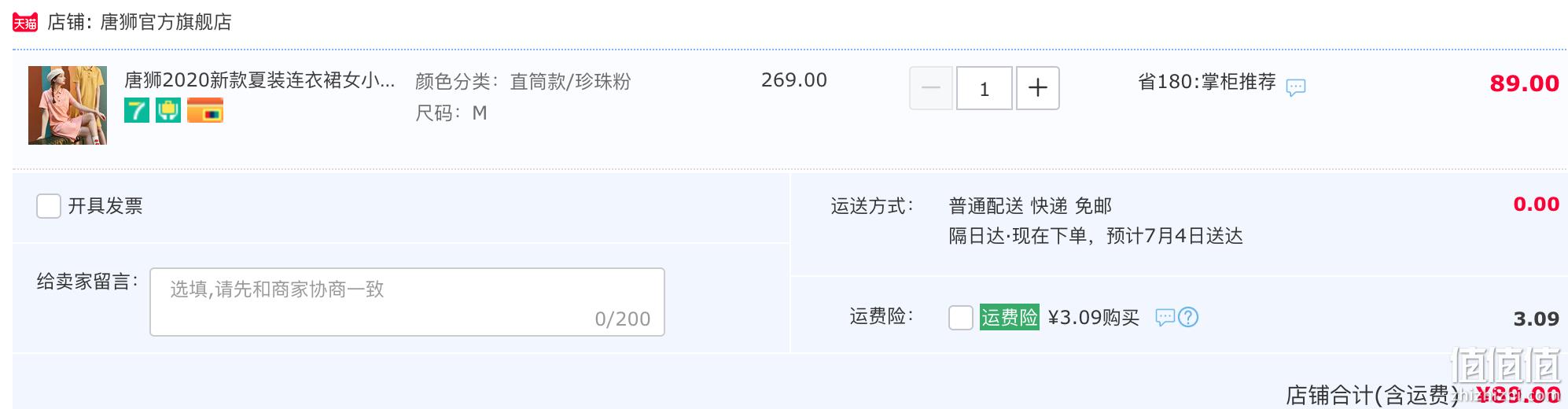Image resolution: width=1568 pixels, height=409 pixels.
Task: Tick the 运费险 purchase checkbox
Action: pyautogui.click(x=961, y=318)
